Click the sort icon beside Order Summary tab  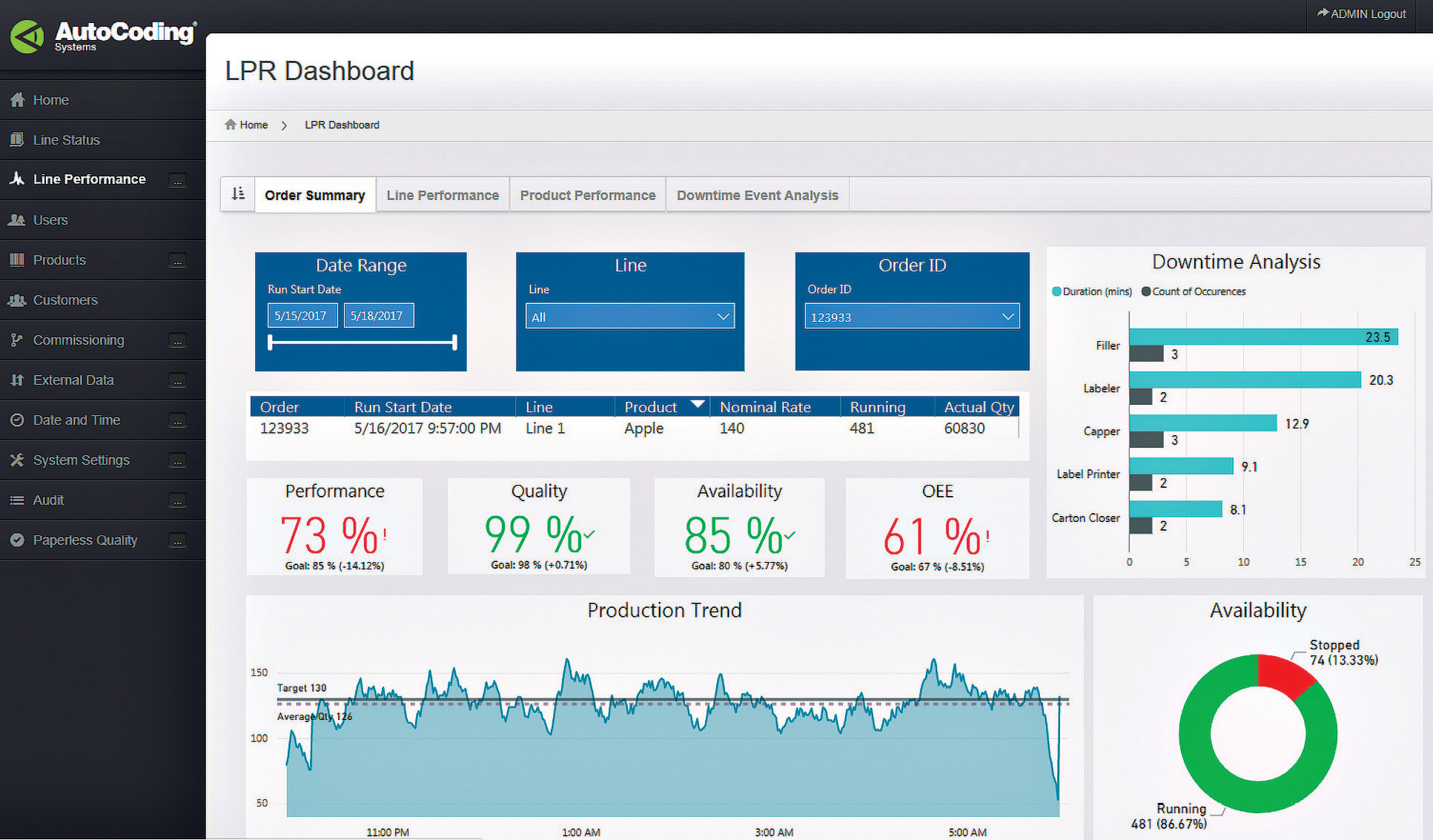[x=237, y=194]
